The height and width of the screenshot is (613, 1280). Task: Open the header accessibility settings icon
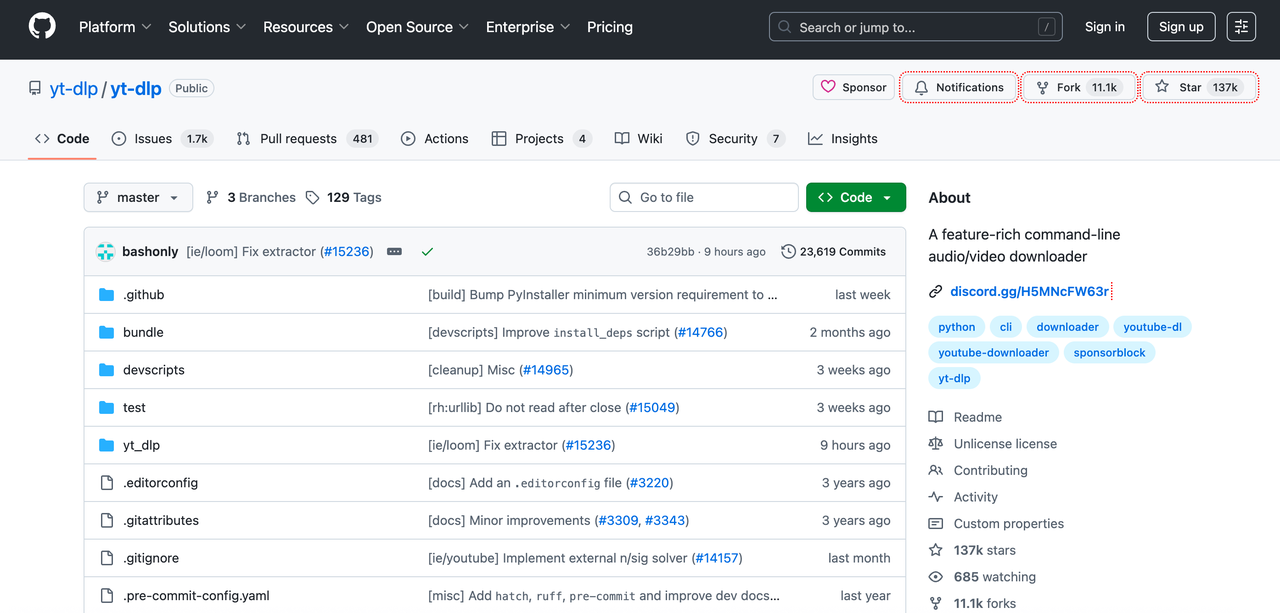click(x=1241, y=27)
